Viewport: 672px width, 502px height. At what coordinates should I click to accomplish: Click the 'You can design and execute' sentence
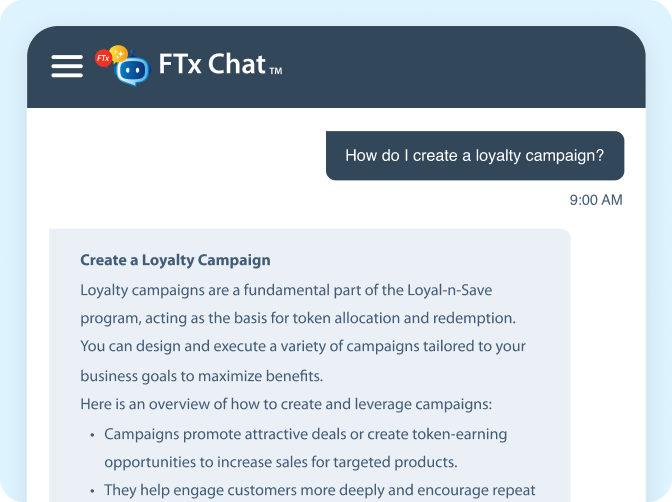[303, 346]
